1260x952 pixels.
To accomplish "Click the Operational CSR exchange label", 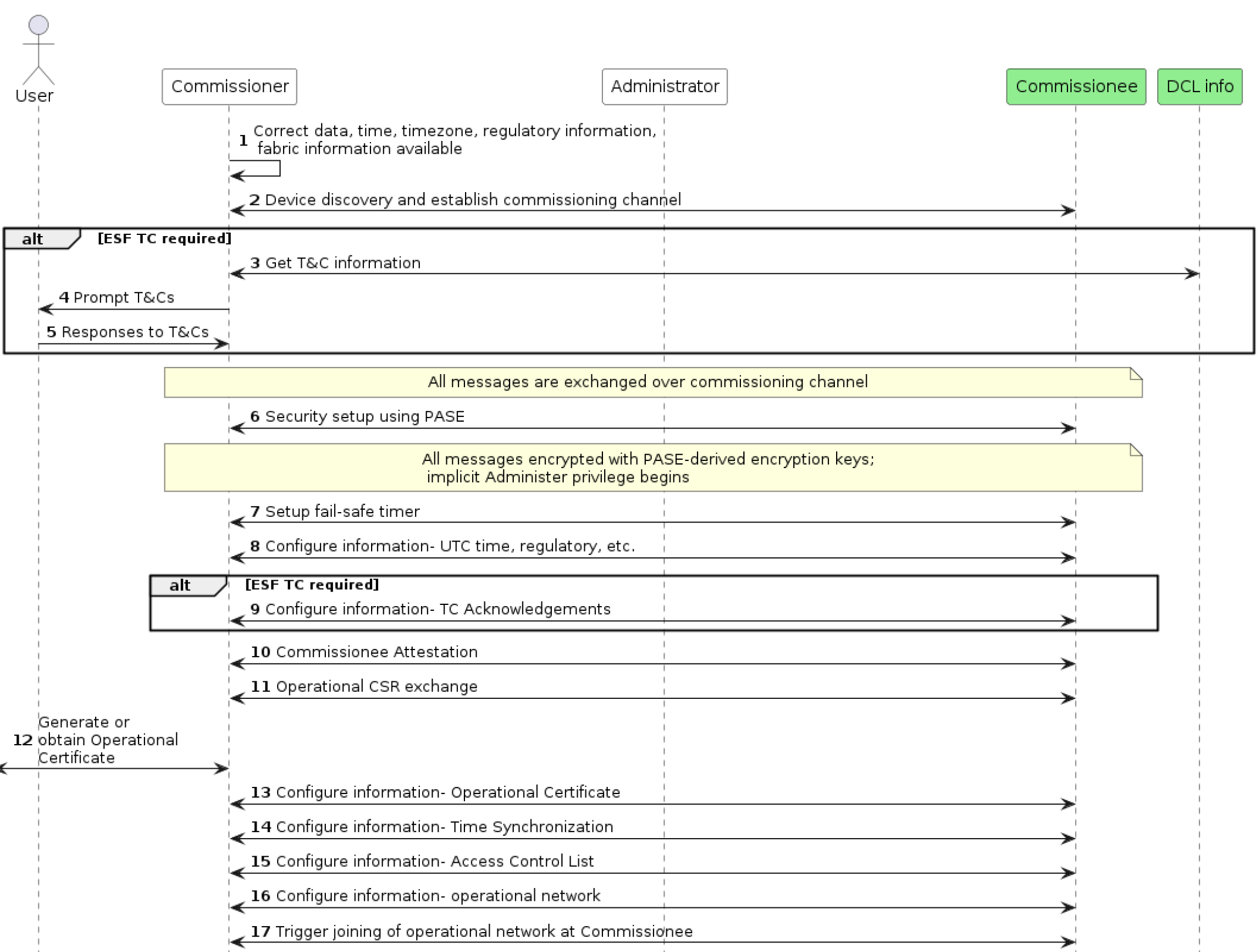I will click(376, 687).
